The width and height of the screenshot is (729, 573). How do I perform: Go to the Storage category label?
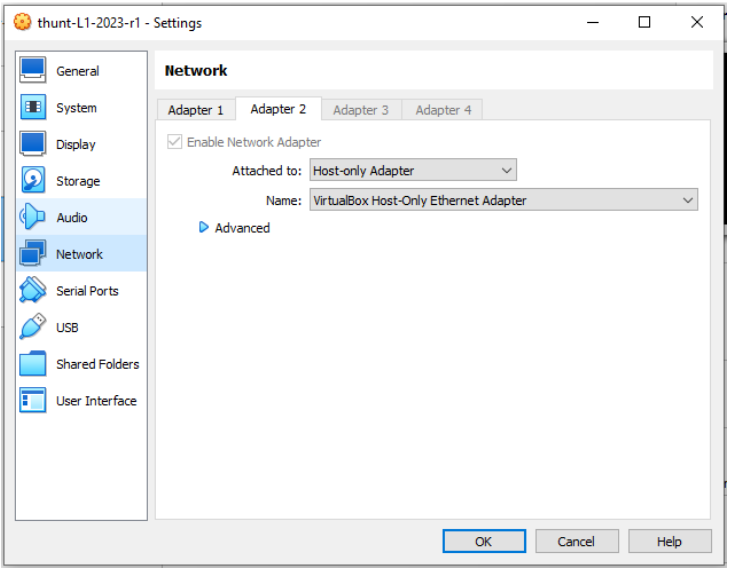click(x=78, y=181)
